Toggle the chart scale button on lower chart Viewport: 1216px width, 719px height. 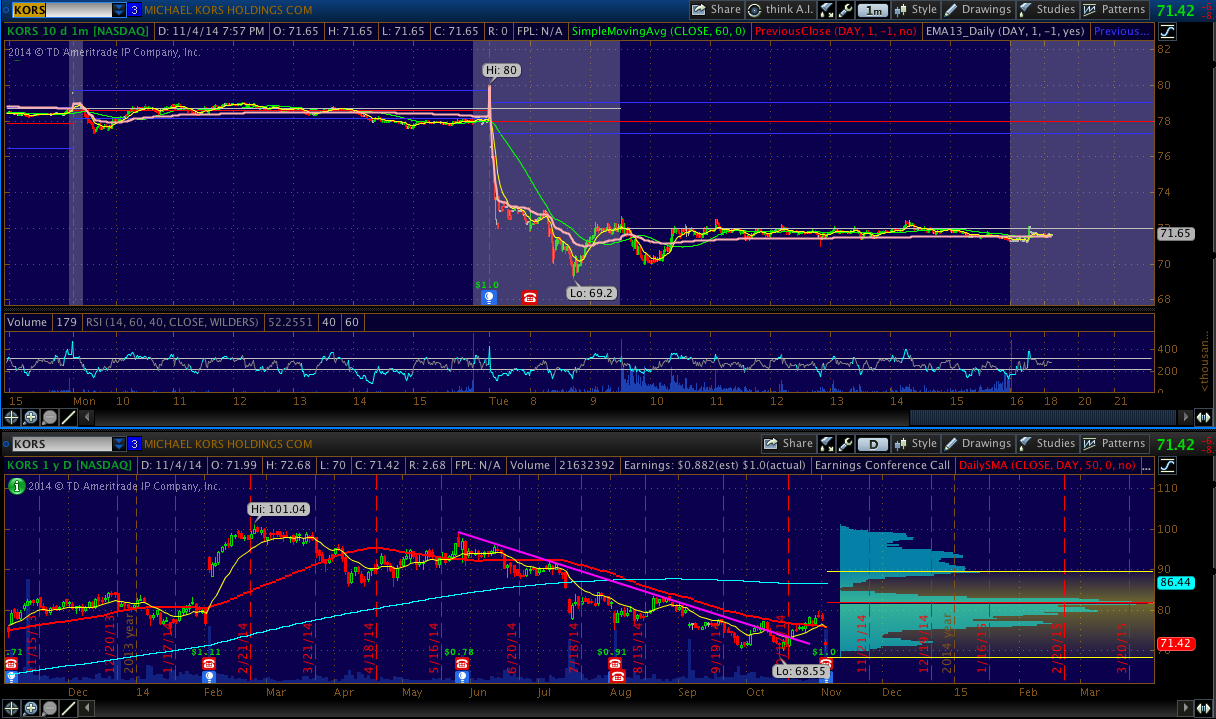click(1167, 465)
